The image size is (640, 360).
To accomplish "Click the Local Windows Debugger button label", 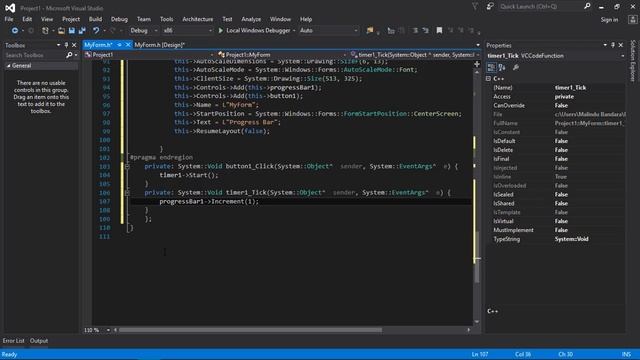I will (x=258, y=31).
